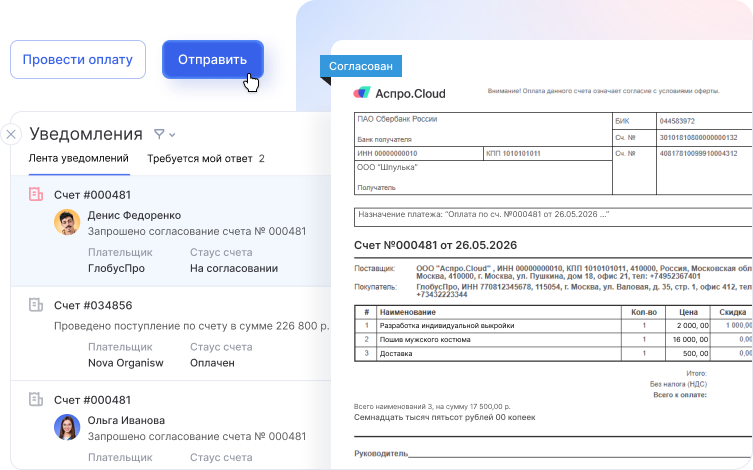Click the Аспро.Cloud logo on the invoice

tap(400, 93)
